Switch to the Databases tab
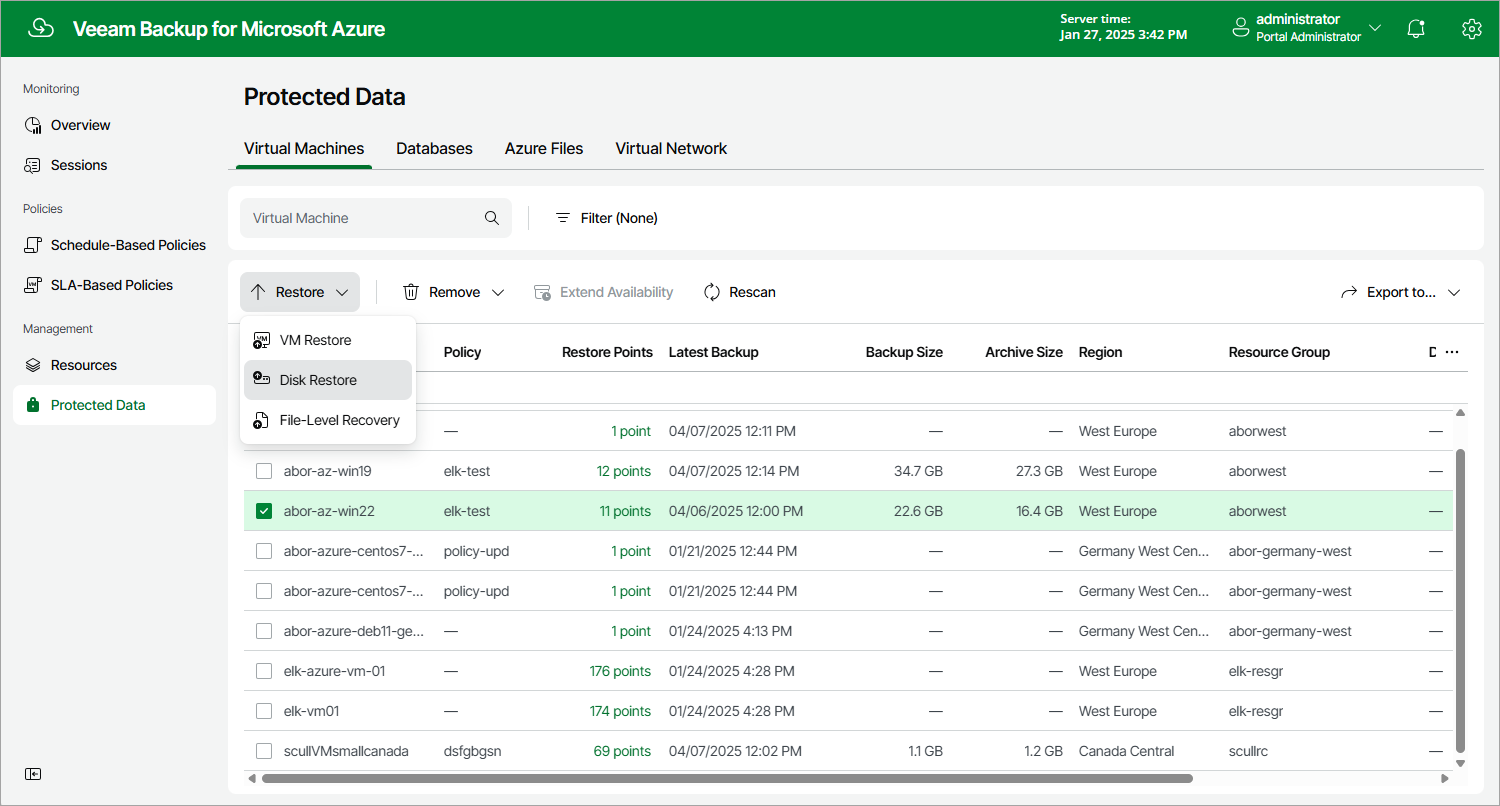Viewport: 1500px width, 806px height. pyautogui.click(x=434, y=148)
